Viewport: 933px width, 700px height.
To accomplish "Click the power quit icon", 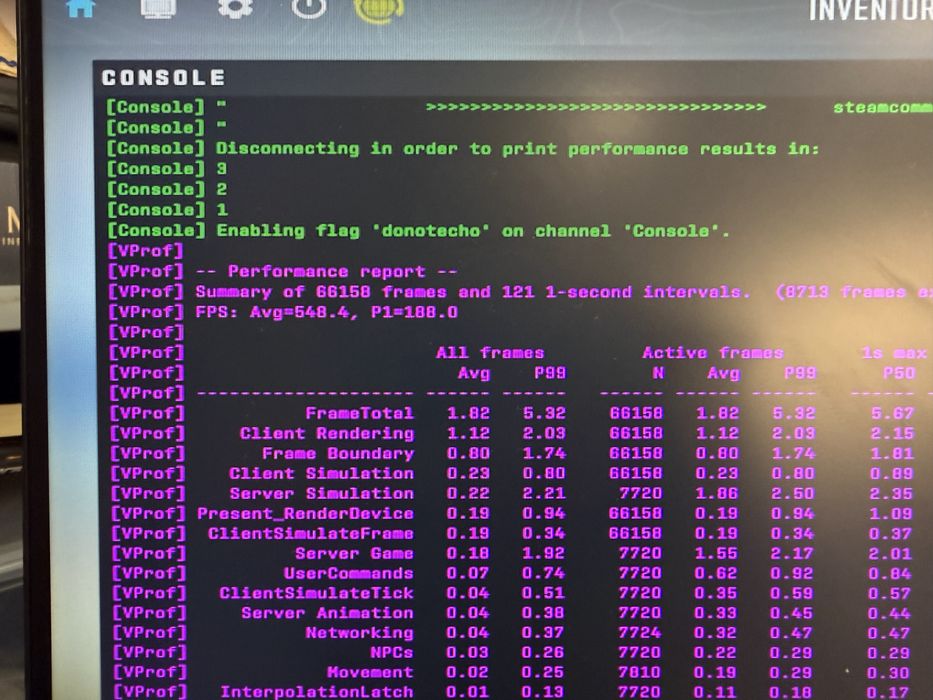I will point(309,8).
